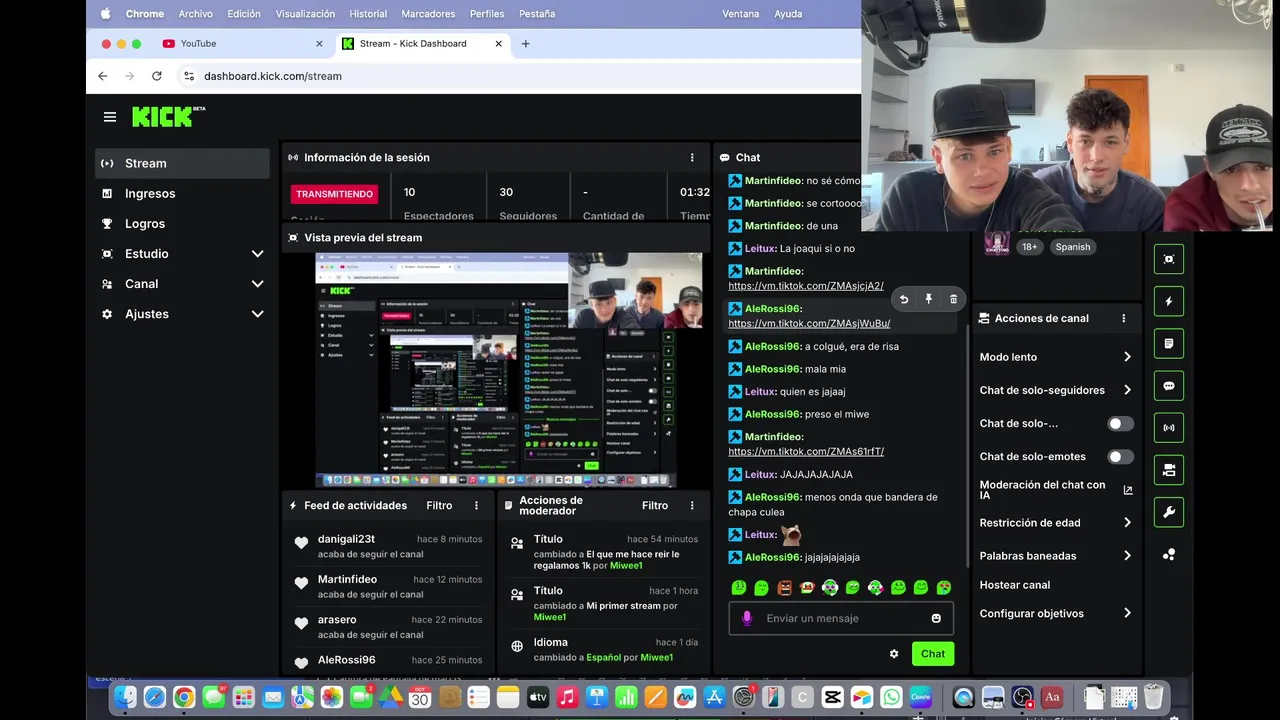The width and height of the screenshot is (1280, 720).
Task: Select Stream in the sidebar
Action: [183, 164]
